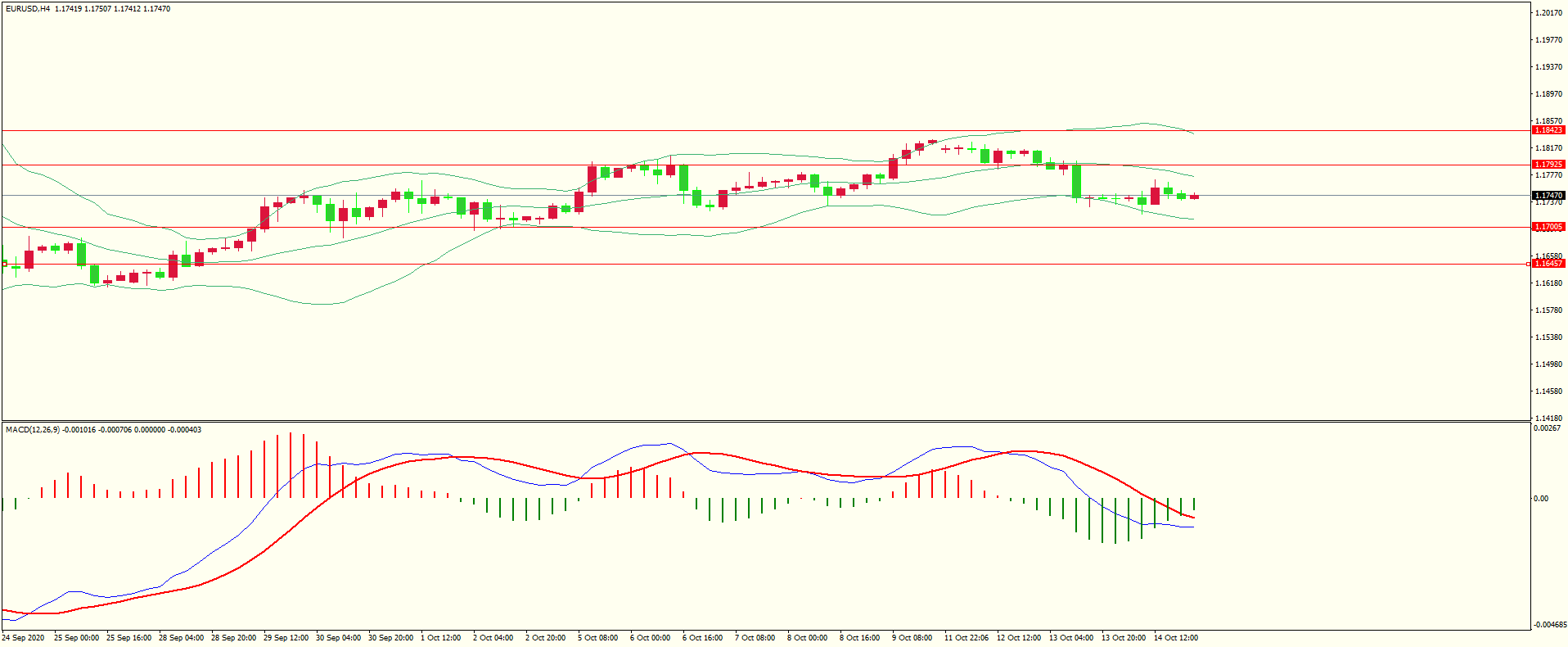This screenshot has width=1568, height=647.
Task: Click the 0.00267 MACD scale value
Action: (x=1546, y=428)
